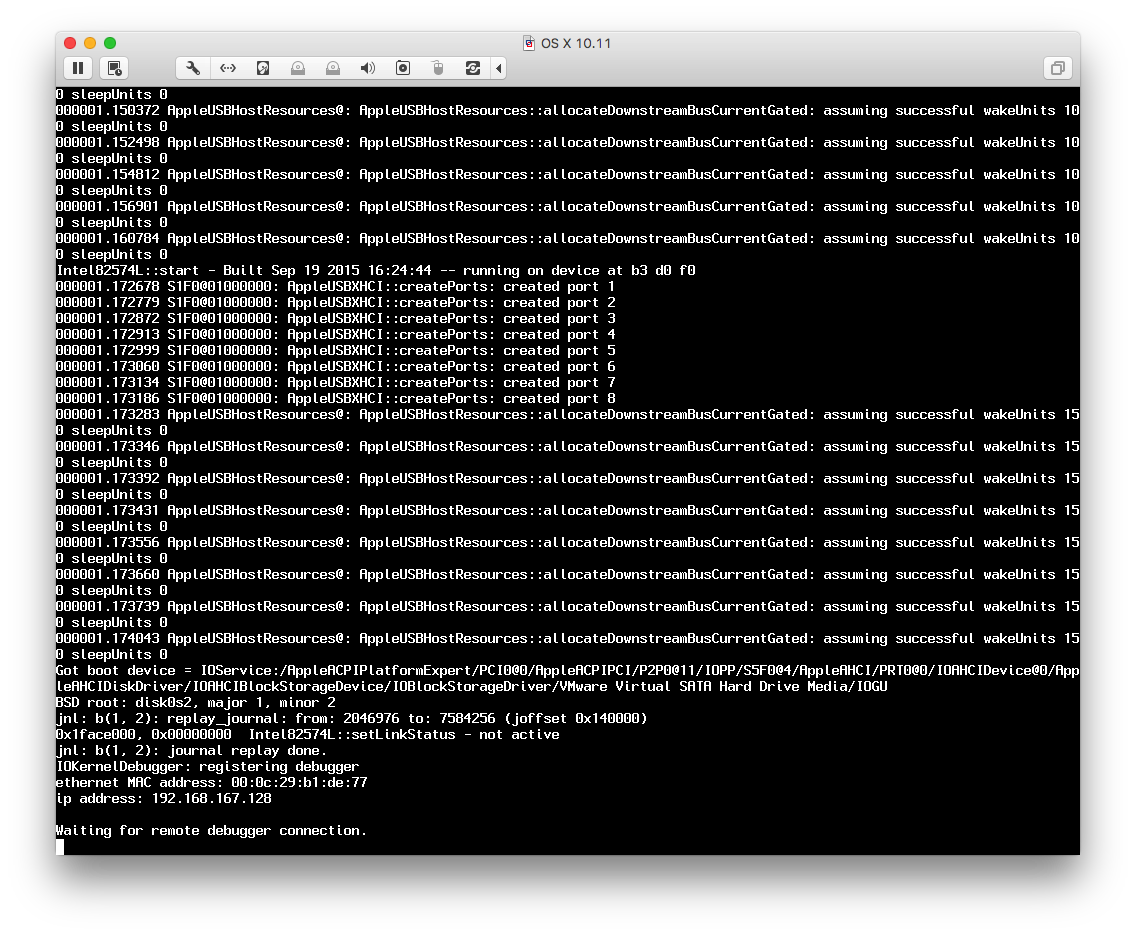Suspend the virtual machine with pause button
Viewport: 1136px width, 935px height.
(77, 68)
